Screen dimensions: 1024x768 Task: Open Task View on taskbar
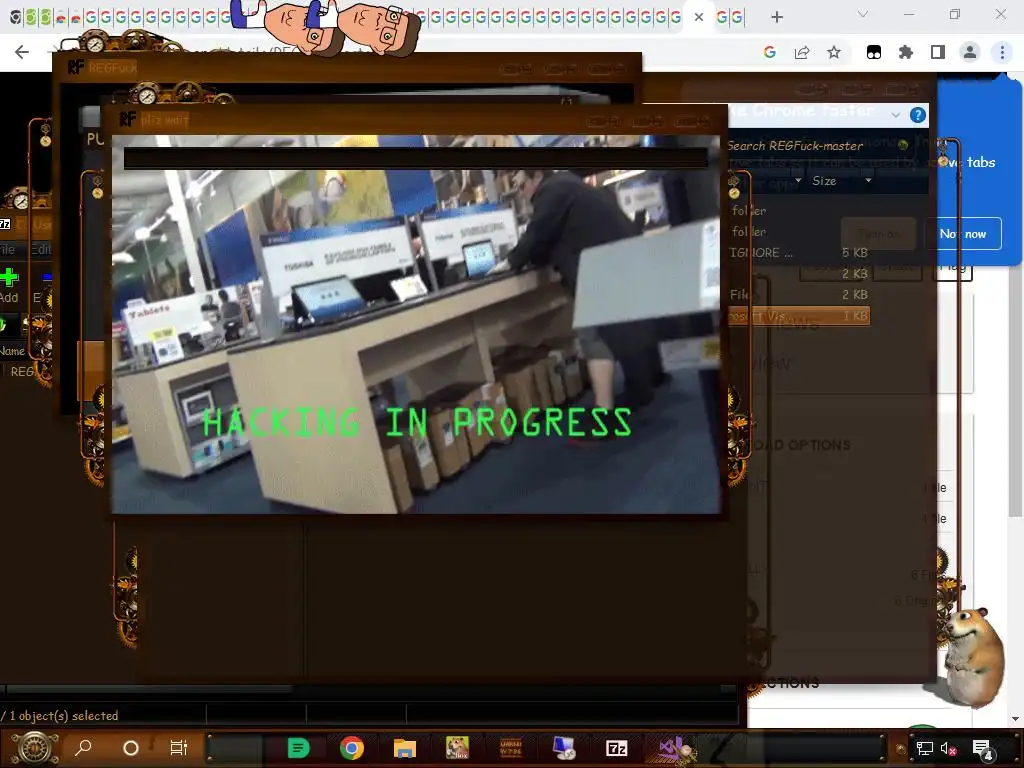point(178,748)
